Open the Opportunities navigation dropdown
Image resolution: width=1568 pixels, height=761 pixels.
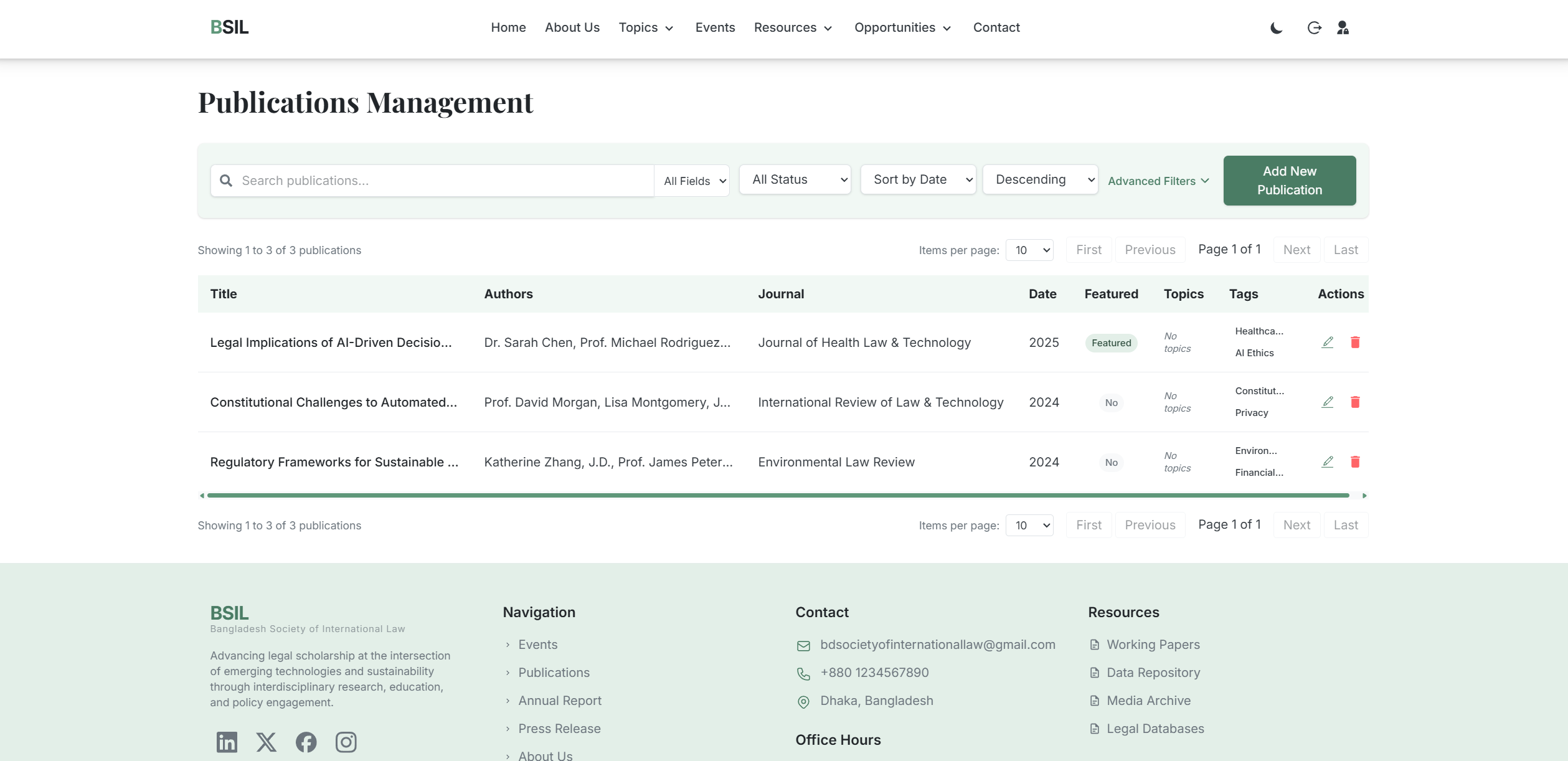click(x=902, y=27)
